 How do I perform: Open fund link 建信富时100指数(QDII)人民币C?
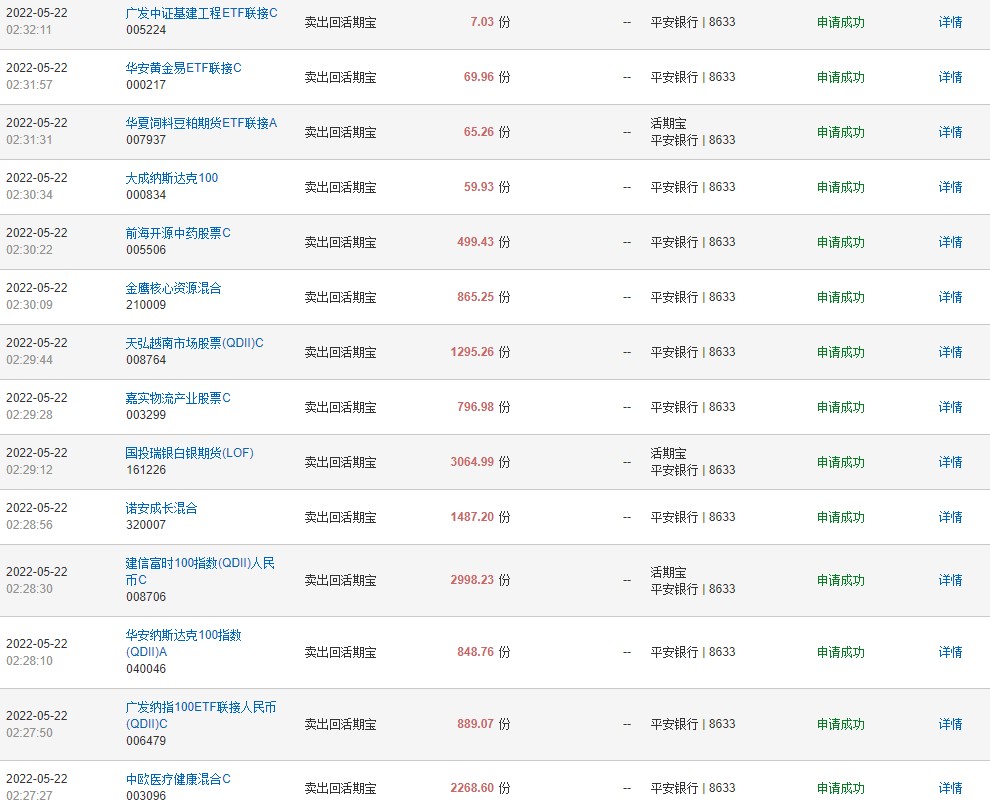(x=200, y=571)
